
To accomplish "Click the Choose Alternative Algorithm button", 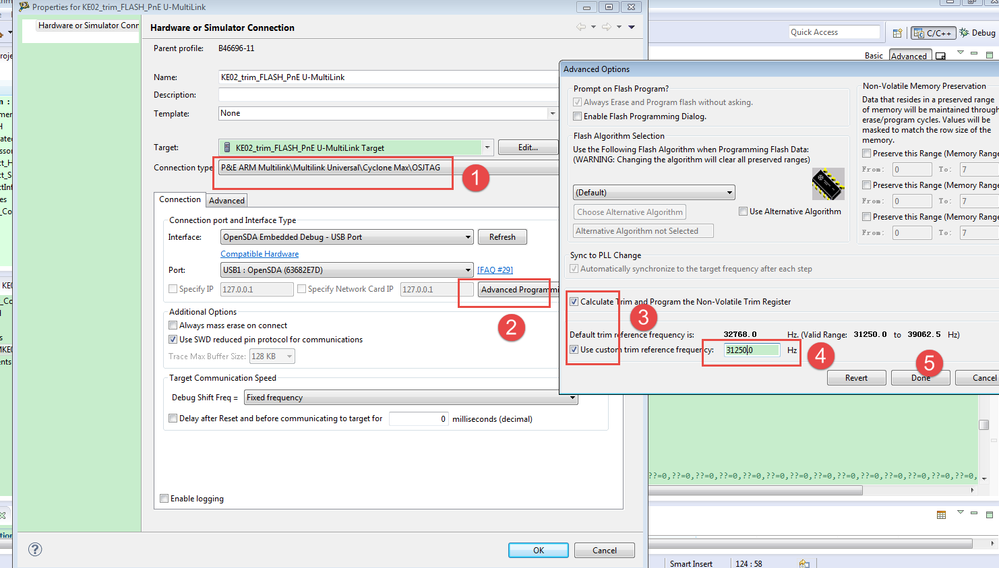I will (x=629, y=212).
